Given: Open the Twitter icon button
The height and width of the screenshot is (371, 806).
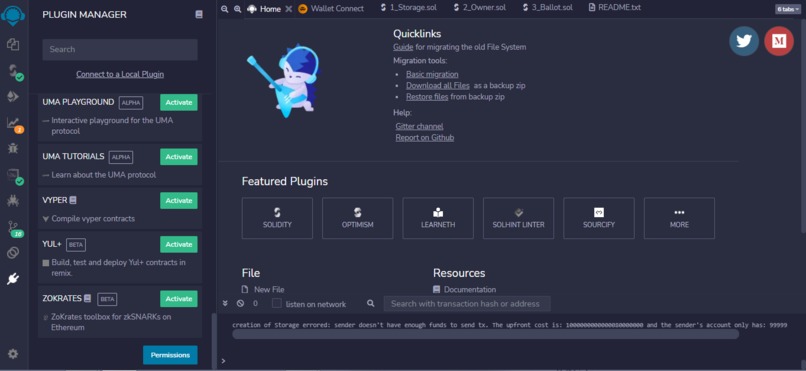Looking at the screenshot, I should pyautogui.click(x=744, y=41).
